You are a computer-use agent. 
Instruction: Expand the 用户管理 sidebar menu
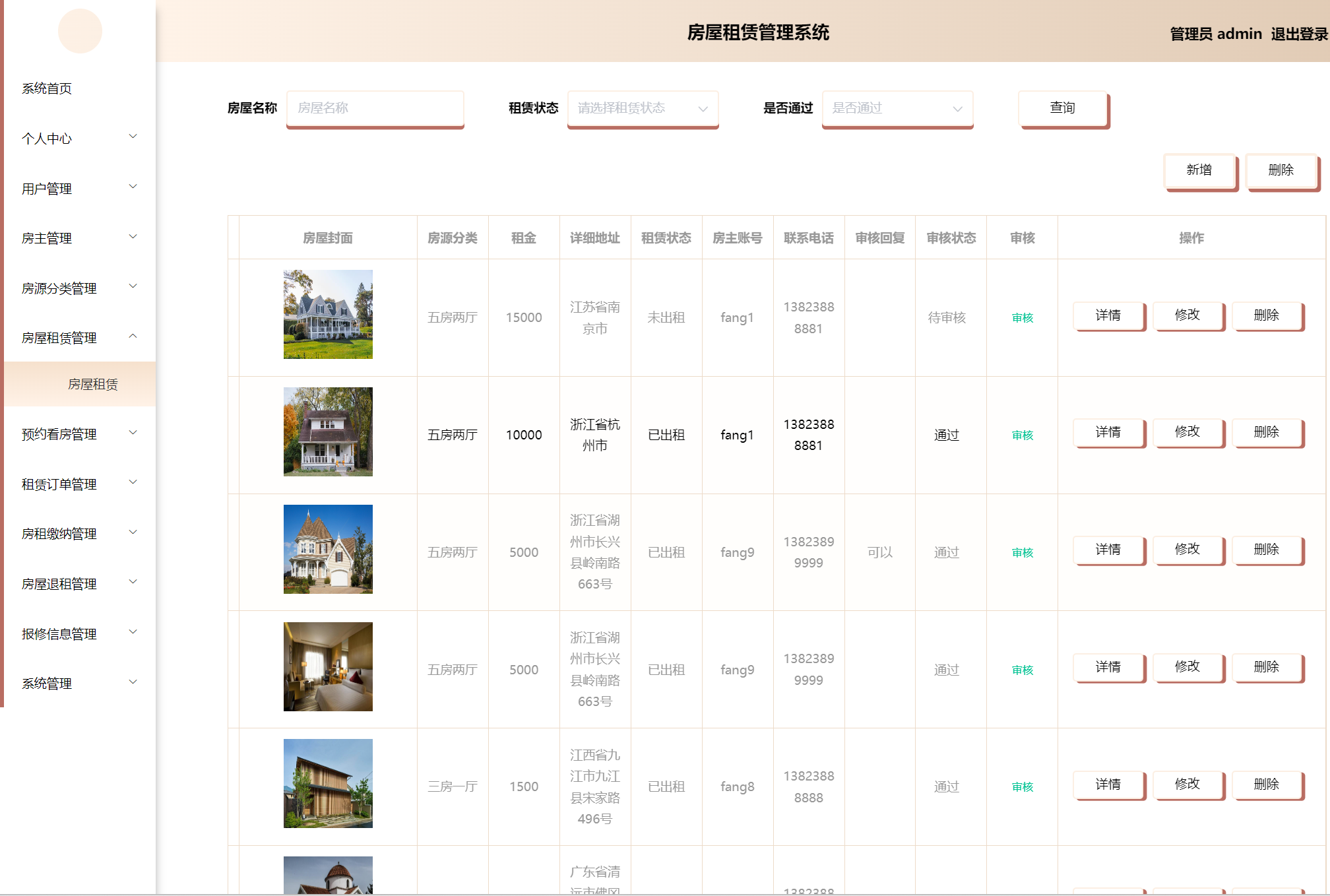pyautogui.click(x=79, y=189)
